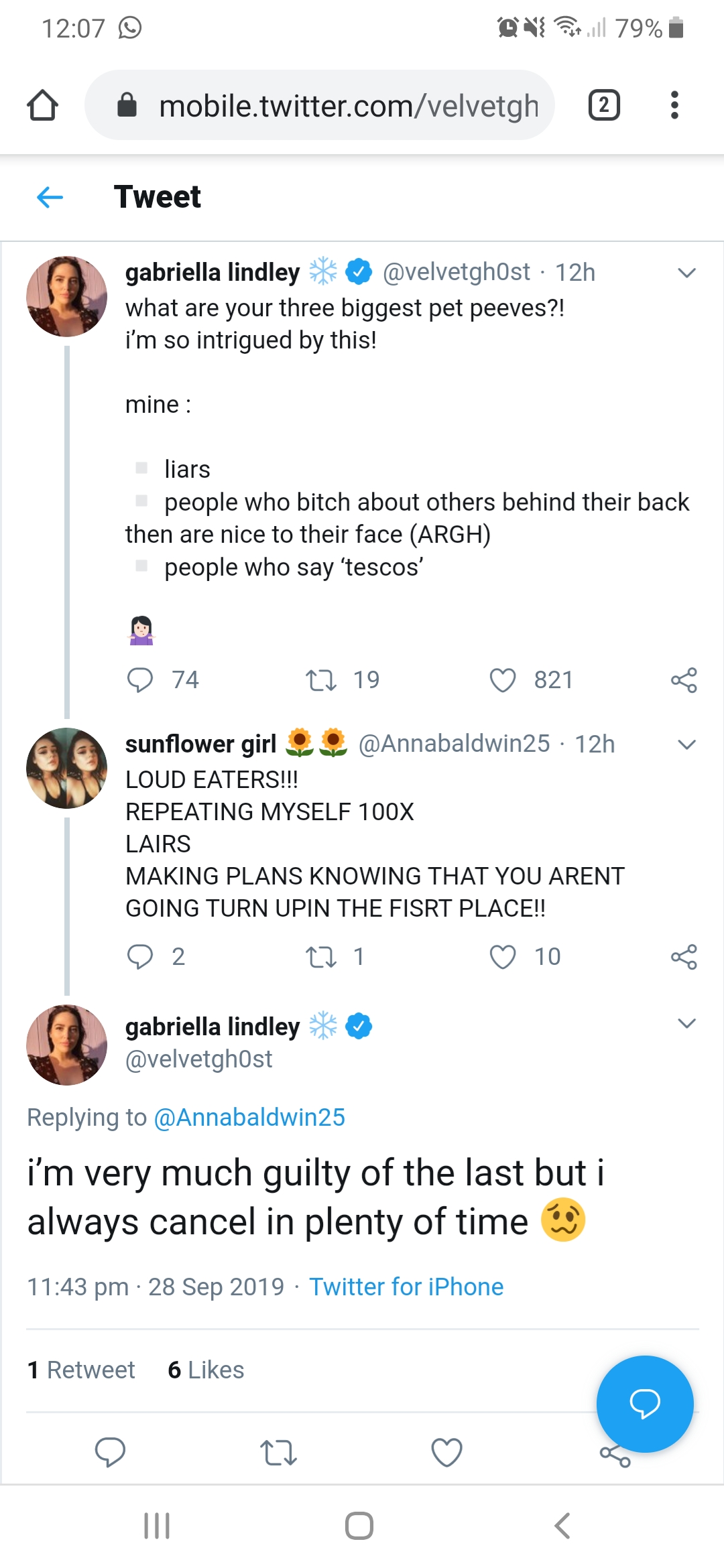Open browser tab switcher showing 2
This screenshot has height=1568, width=724.
603,105
